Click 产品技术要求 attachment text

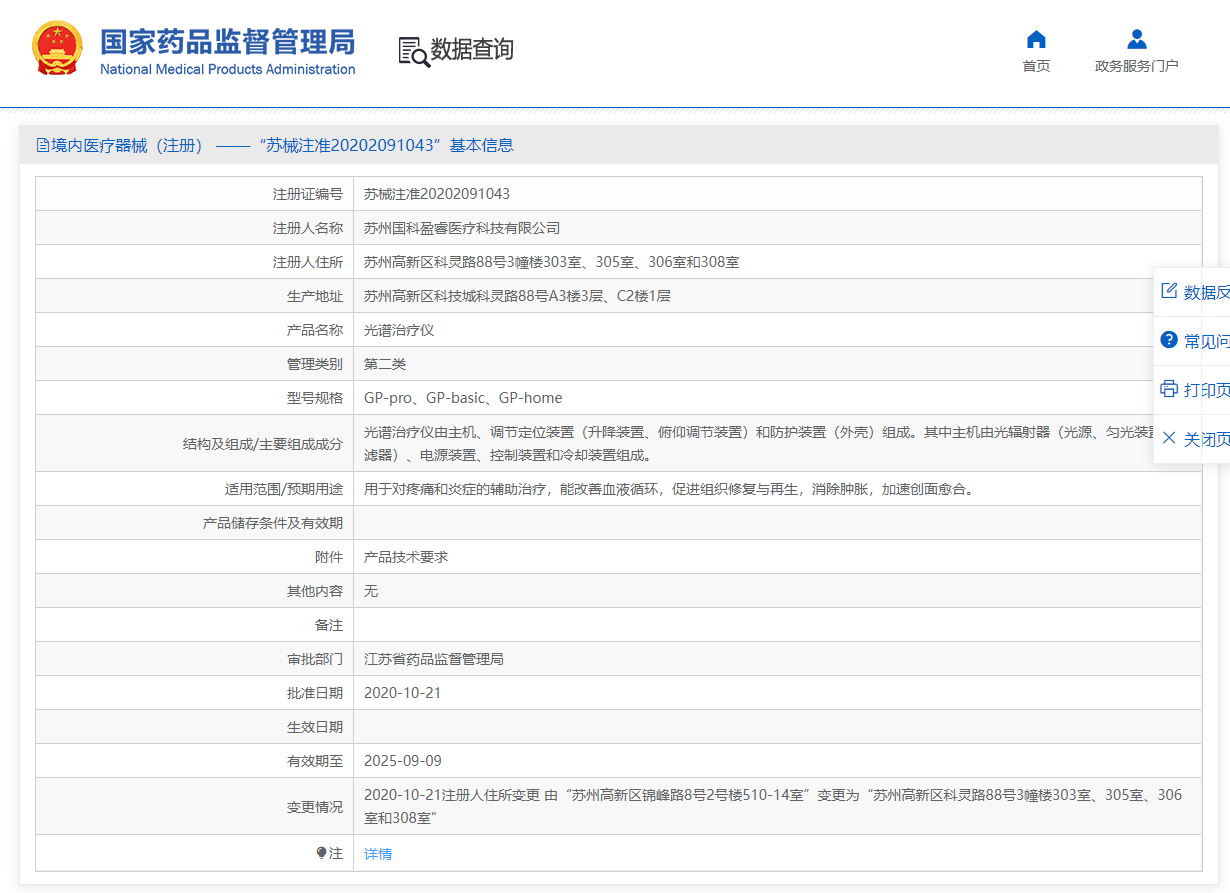tap(406, 557)
